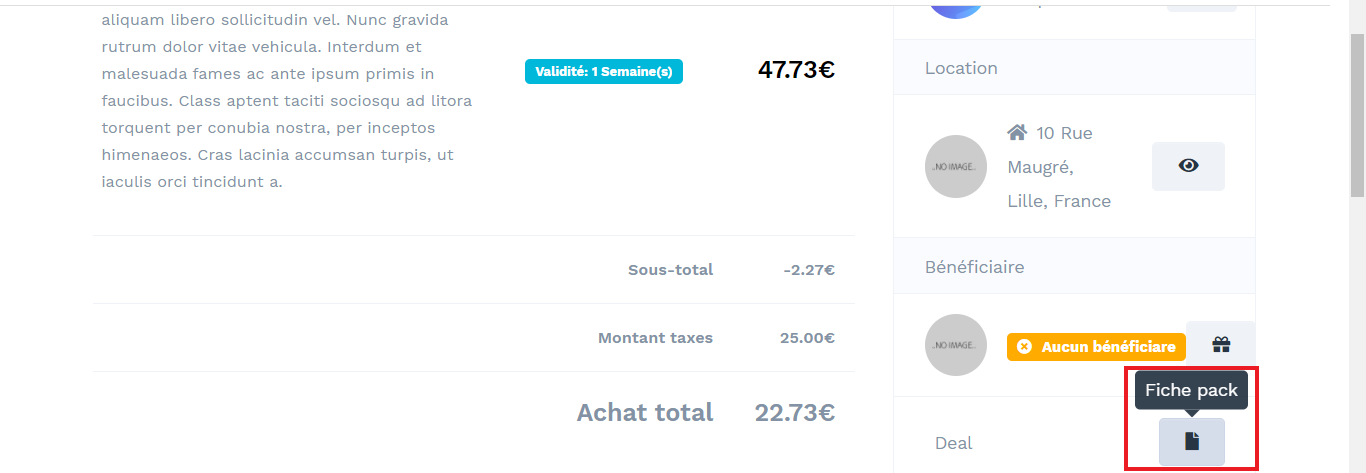
Task: Click the Achat total amount 22.73€
Action: coord(795,412)
